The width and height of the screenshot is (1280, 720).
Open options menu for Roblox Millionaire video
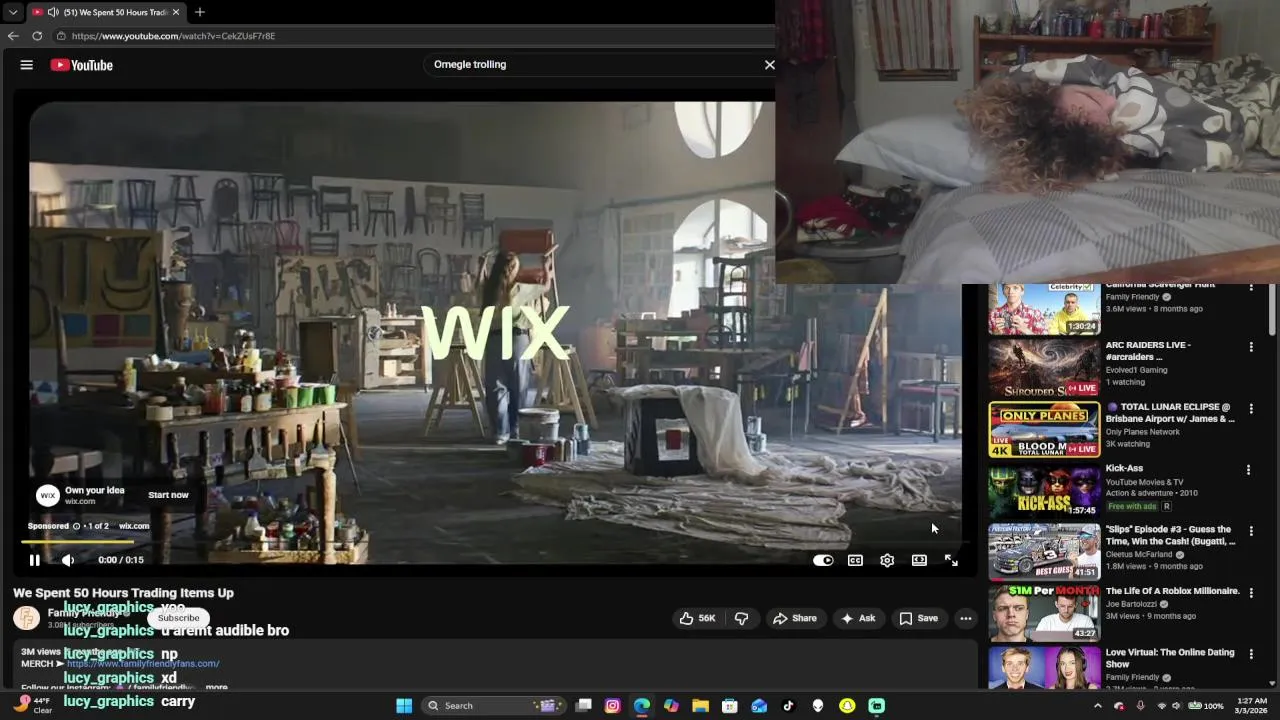(x=1250, y=593)
